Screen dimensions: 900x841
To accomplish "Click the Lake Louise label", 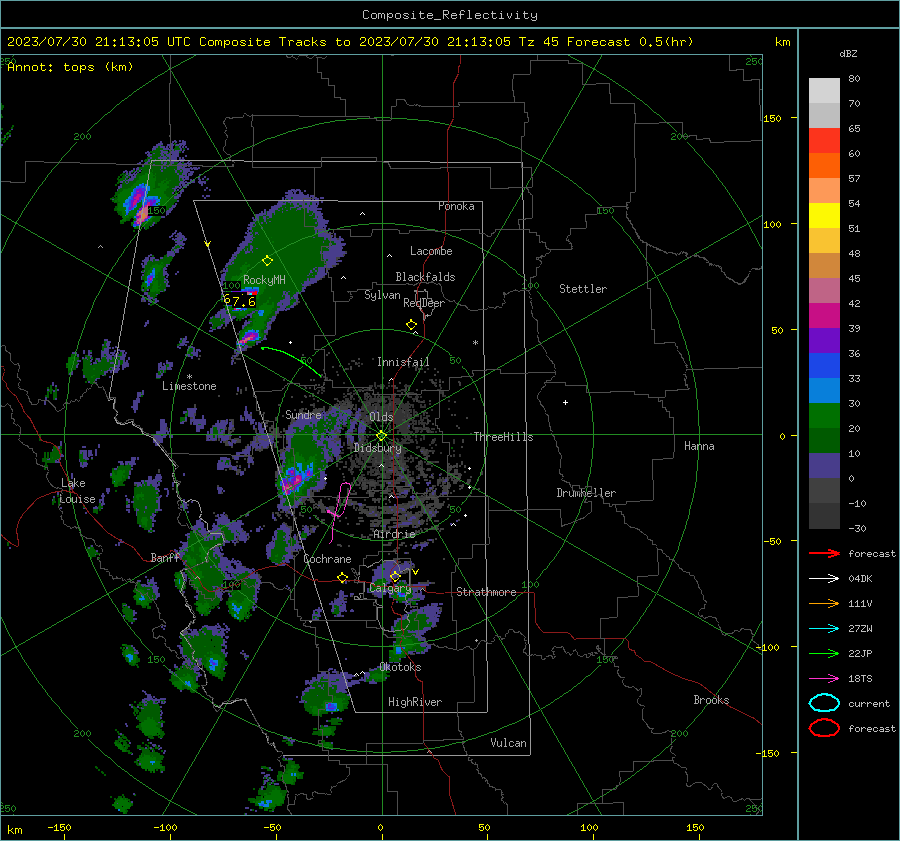I will (78, 491).
